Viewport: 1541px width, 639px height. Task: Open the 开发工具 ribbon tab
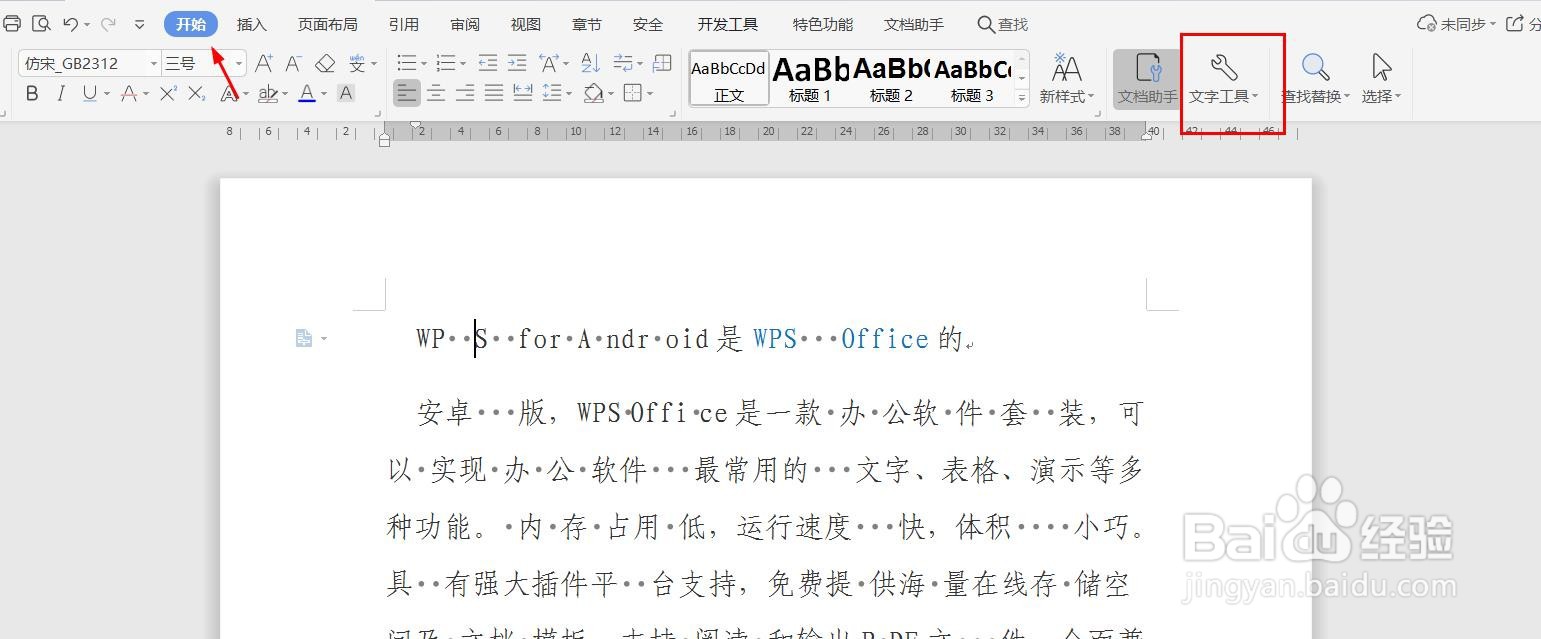point(727,23)
